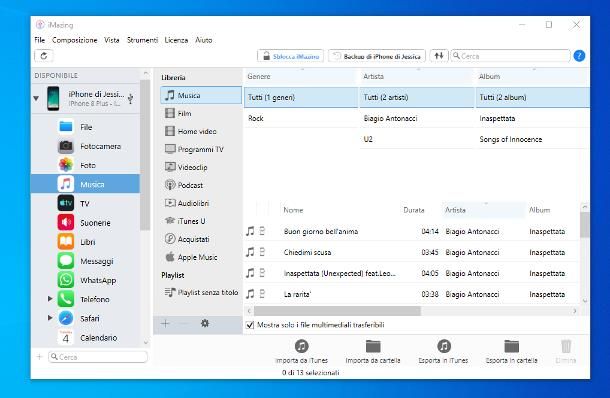This screenshot has height=398, width=610.
Task: Select Home video in Libreria
Action: click(201, 131)
